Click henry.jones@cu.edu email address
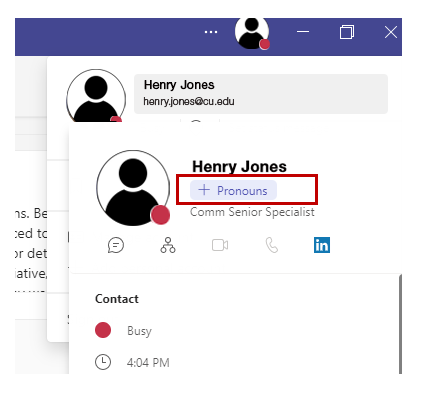 (x=189, y=101)
